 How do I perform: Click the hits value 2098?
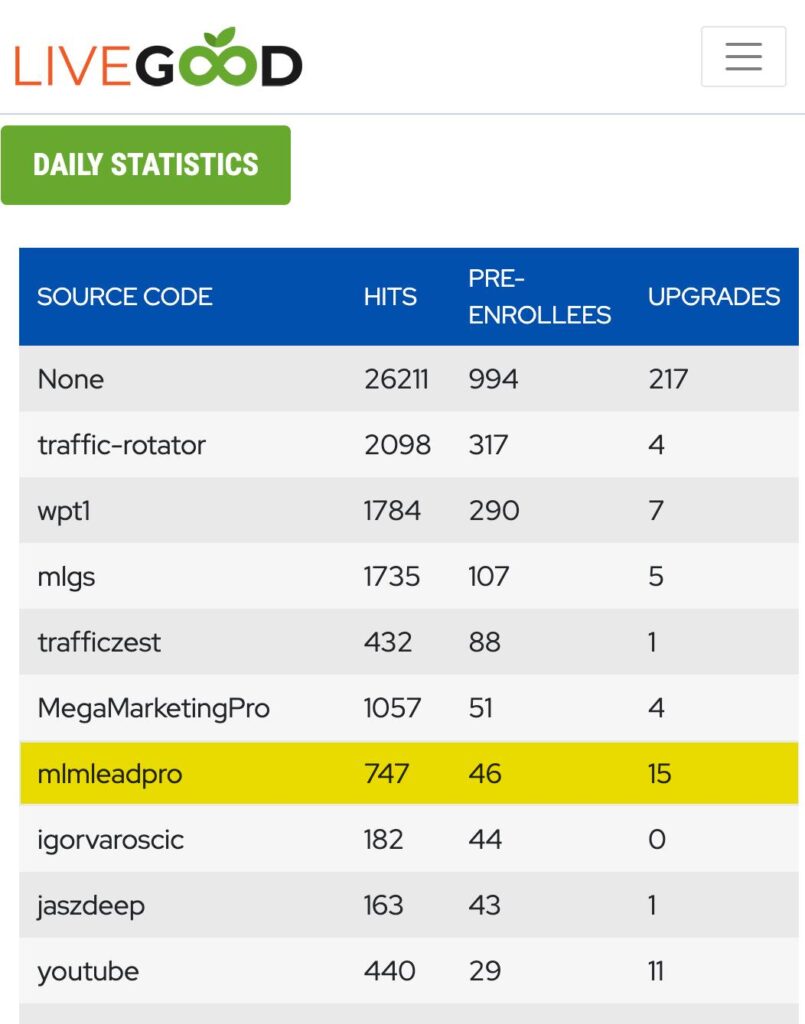(x=397, y=445)
